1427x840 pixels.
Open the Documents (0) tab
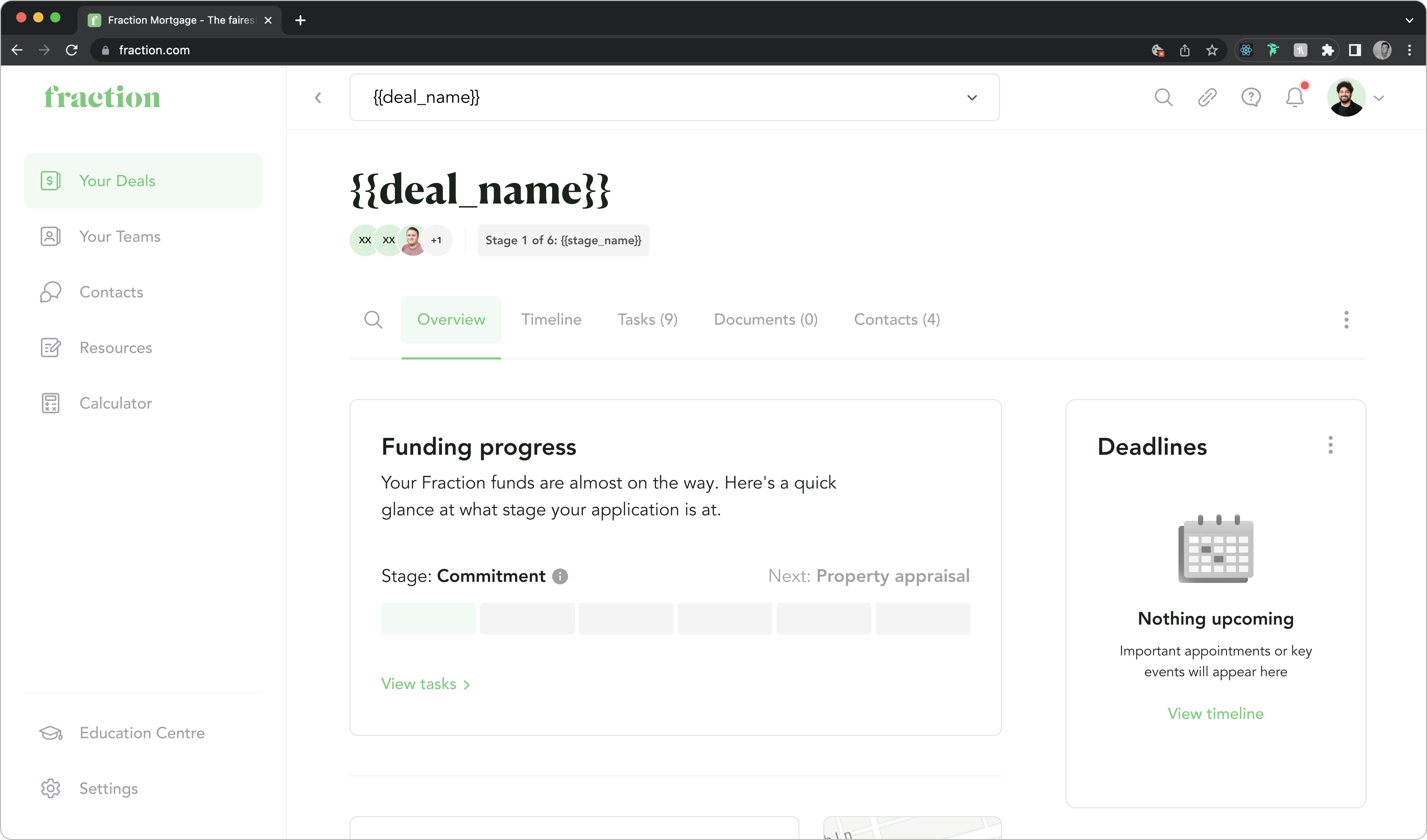click(766, 320)
